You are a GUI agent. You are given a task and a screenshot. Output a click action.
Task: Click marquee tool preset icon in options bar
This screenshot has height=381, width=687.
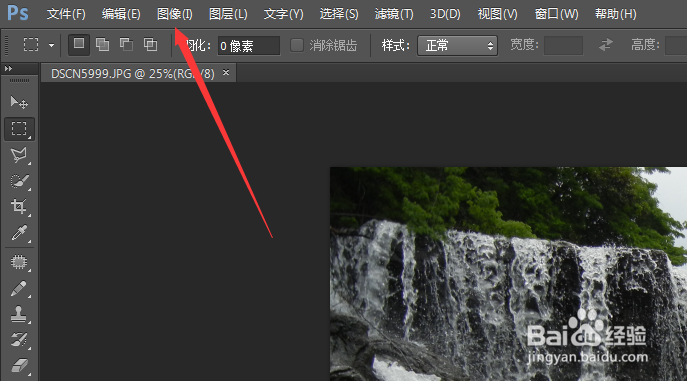[x=31, y=45]
